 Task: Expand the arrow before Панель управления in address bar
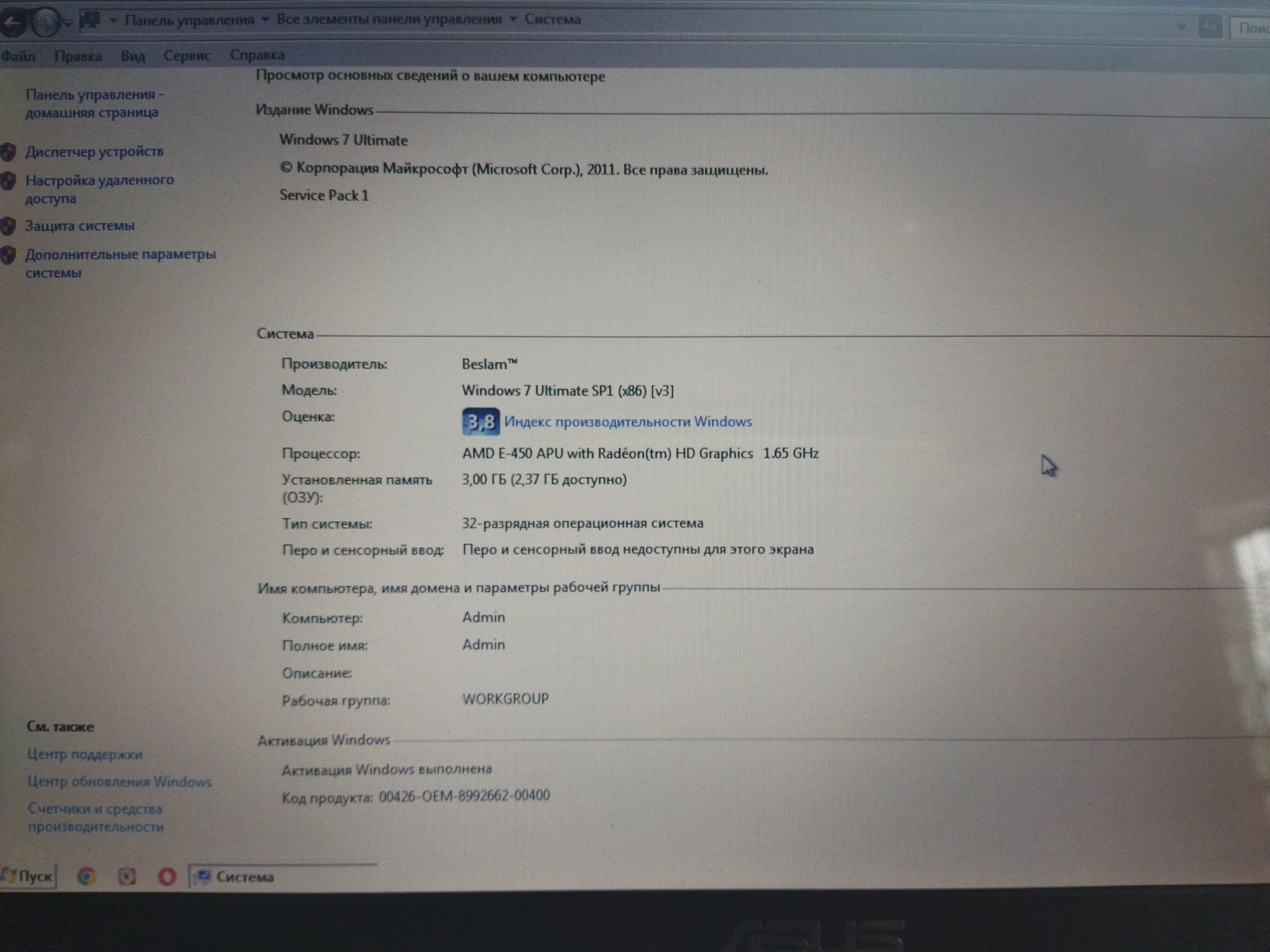tap(113, 20)
